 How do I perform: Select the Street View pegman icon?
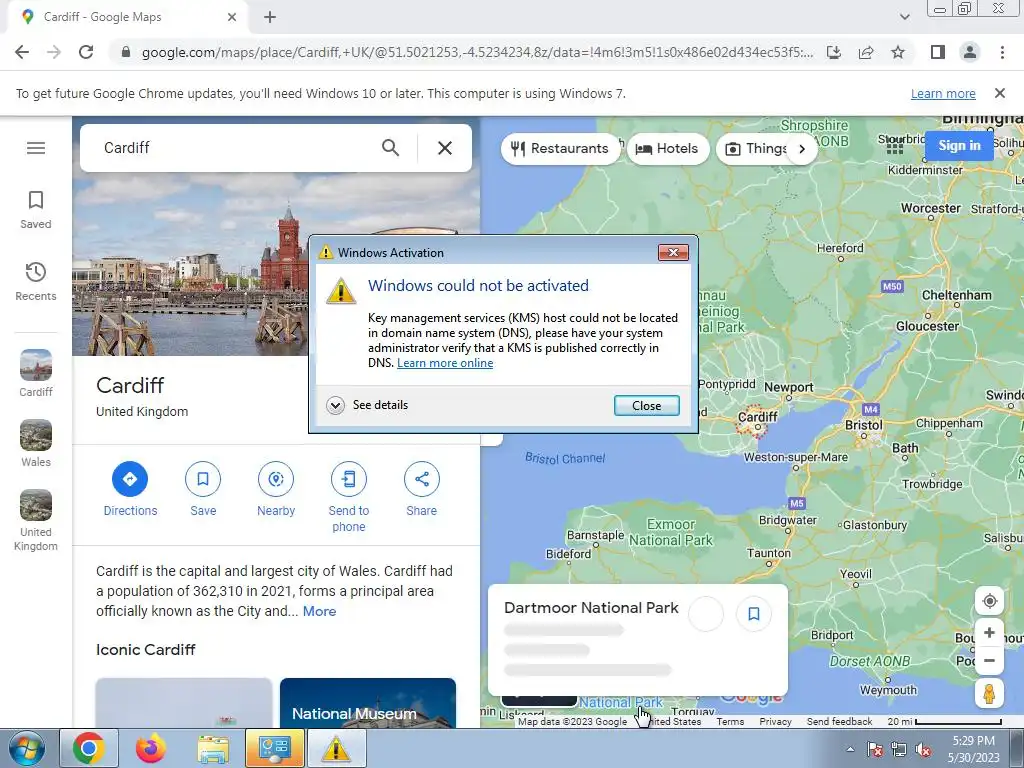(989, 693)
